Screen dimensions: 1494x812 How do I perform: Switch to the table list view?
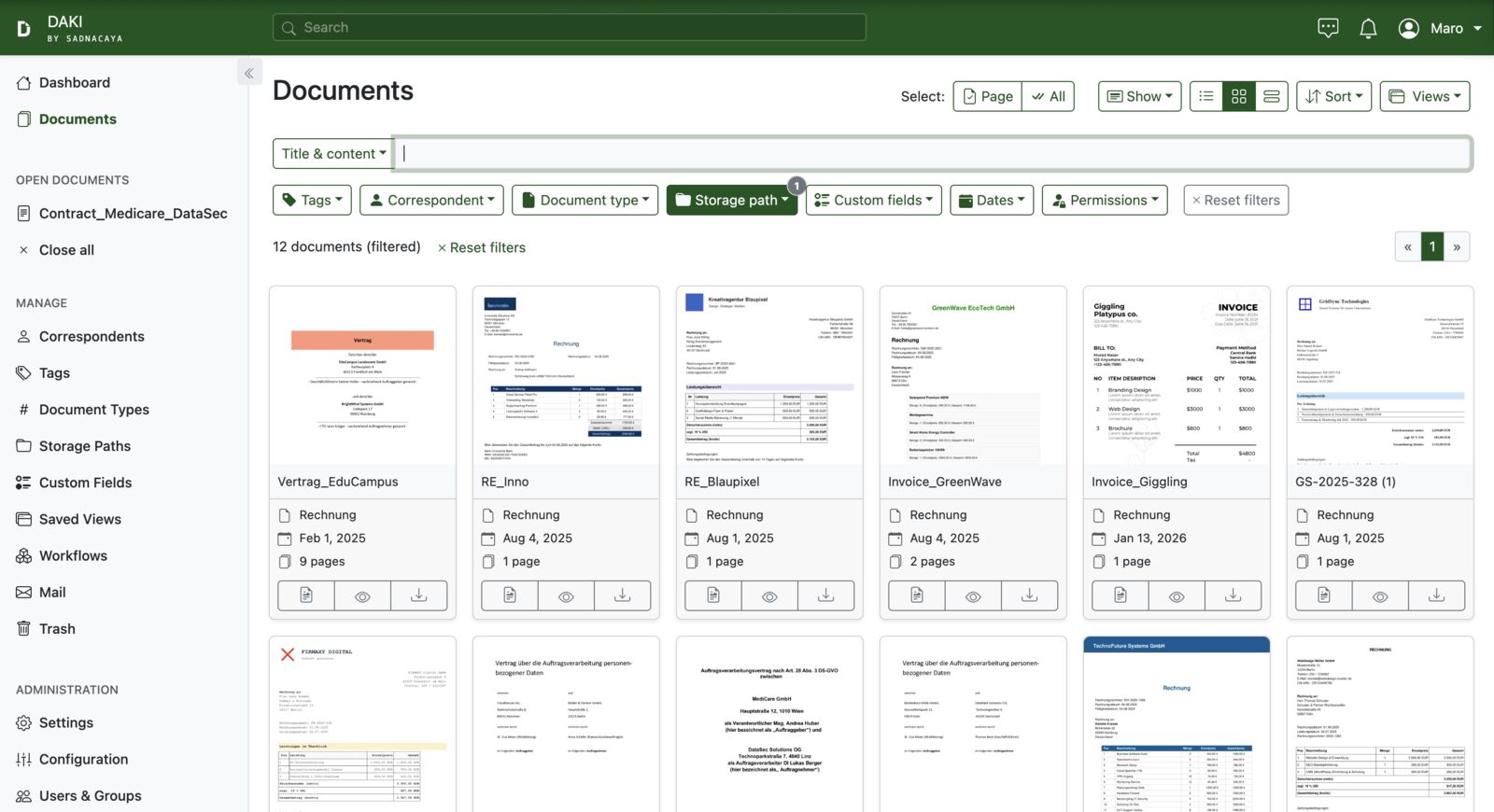pos(1206,96)
